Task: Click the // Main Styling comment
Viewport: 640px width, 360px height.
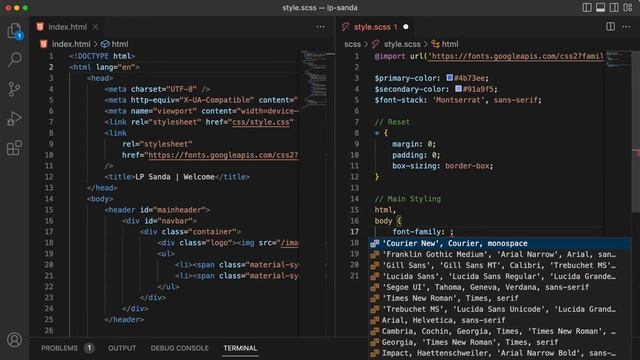Action: click(408, 199)
